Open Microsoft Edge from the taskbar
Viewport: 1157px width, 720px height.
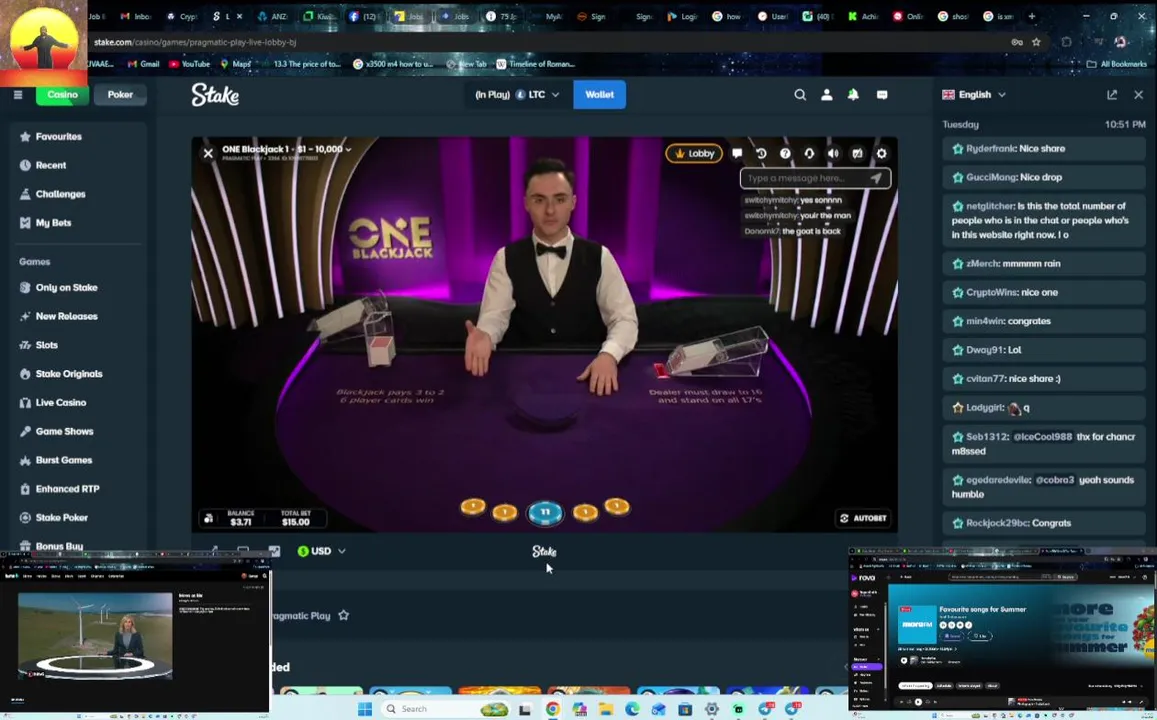click(632, 709)
